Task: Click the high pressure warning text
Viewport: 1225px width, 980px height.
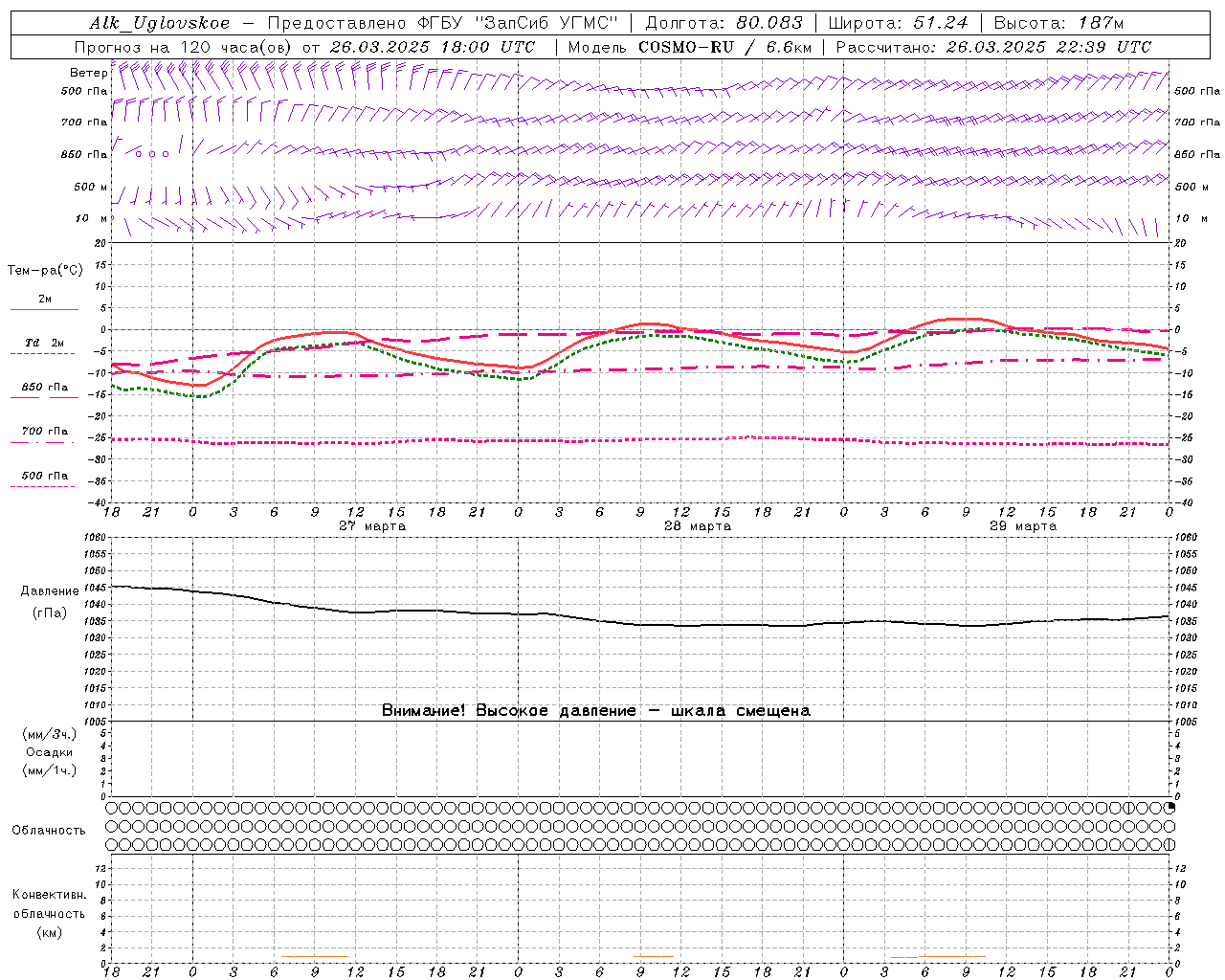Action: click(x=596, y=711)
